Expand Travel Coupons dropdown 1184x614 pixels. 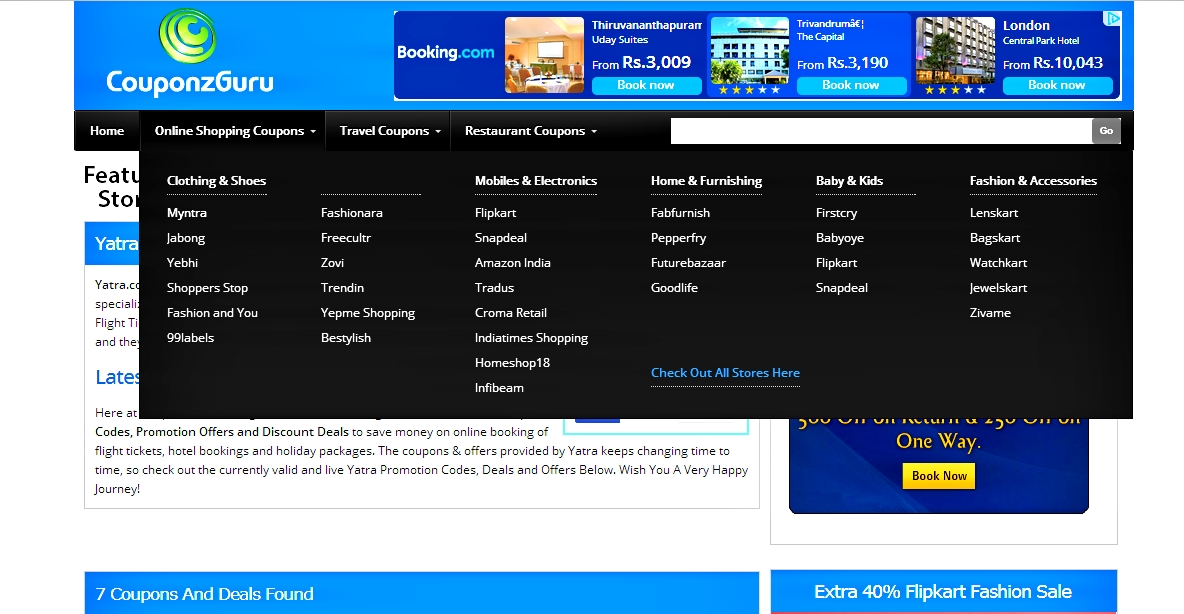(x=390, y=131)
